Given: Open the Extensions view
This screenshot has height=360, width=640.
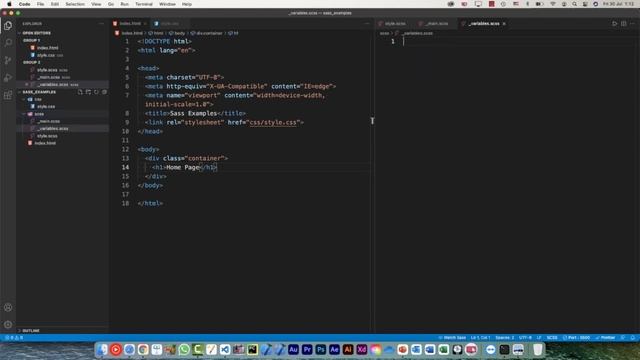Looking at the screenshot, I should point(8,96).
